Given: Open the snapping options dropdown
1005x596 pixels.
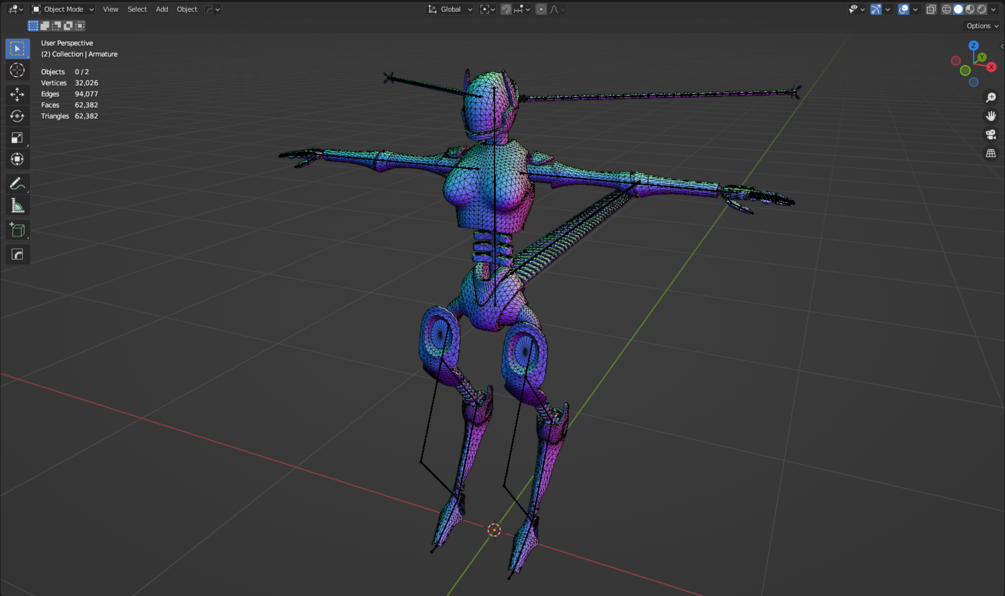Looking at the screenshot, I should click(522, 9).
